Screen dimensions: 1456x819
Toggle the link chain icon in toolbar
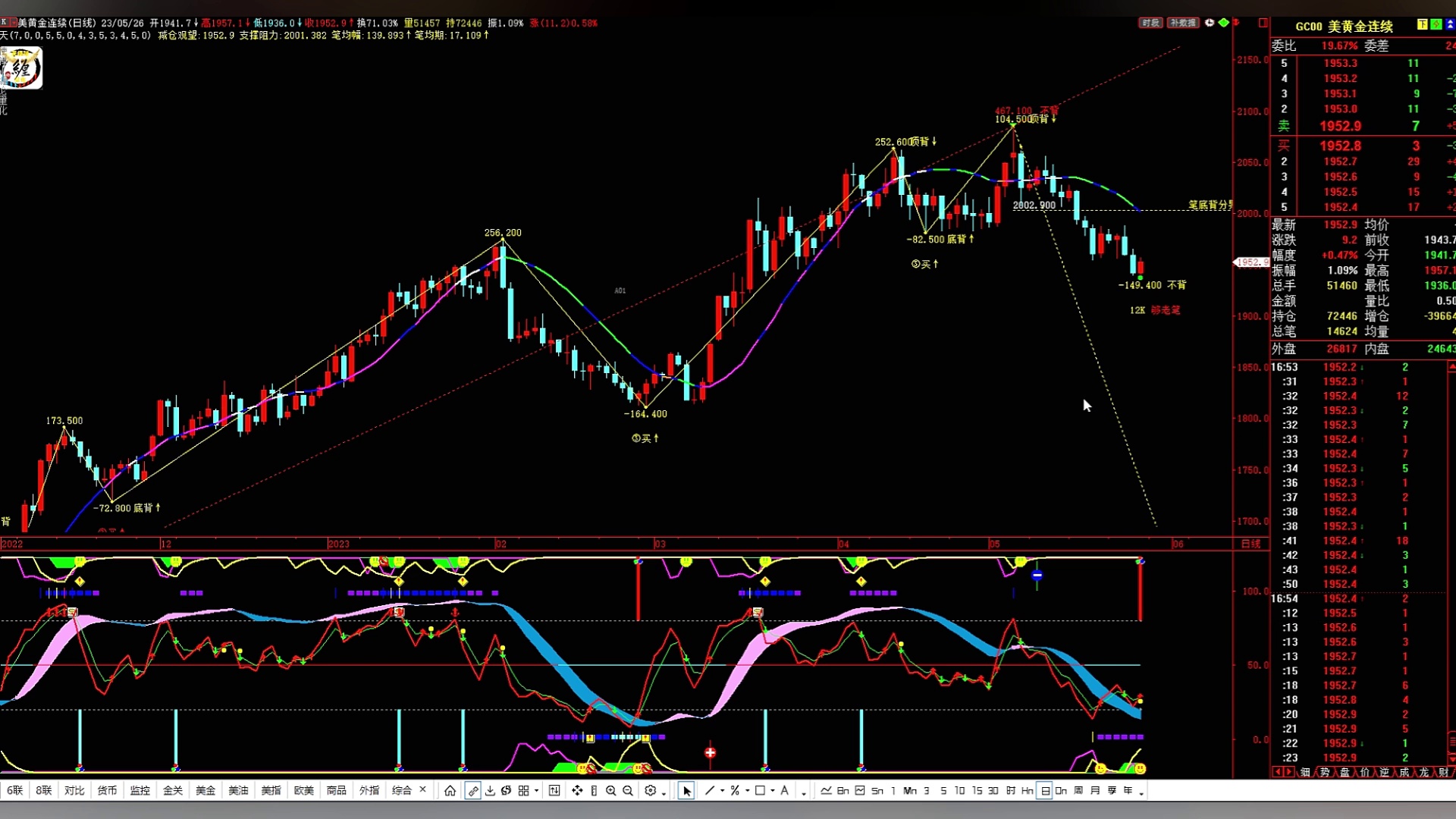(472, 791)
